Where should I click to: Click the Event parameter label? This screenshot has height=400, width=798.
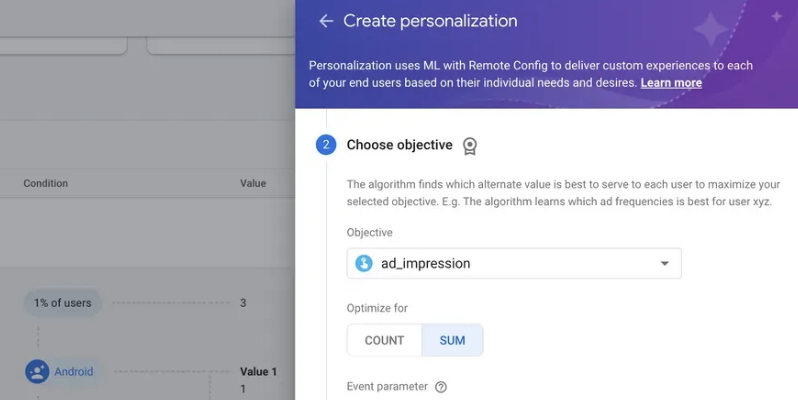[387, 387]
